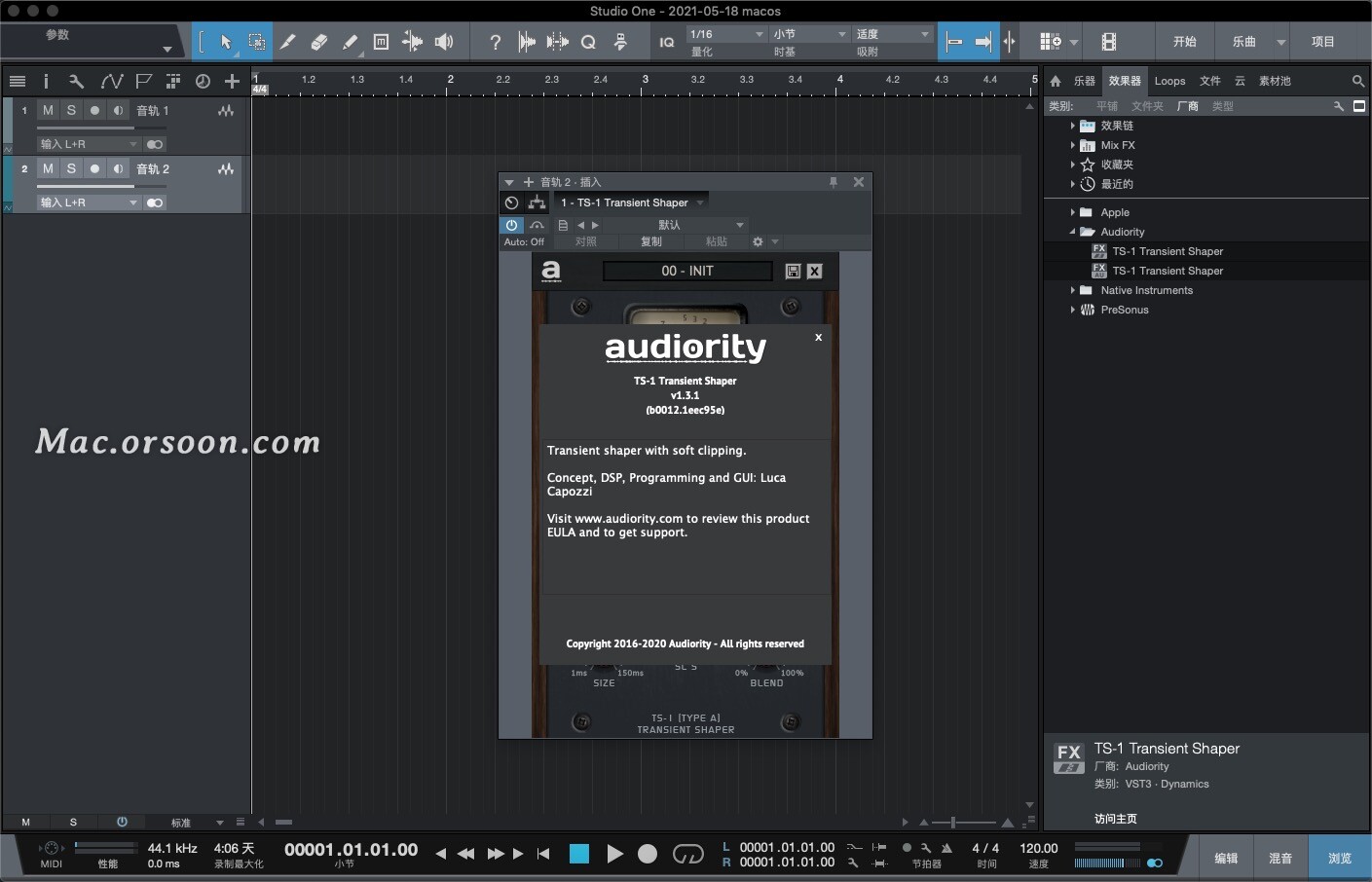1372x882 pixels.
Task: Enable monitoring on track 音轨 1
Action: pos(118,111)
